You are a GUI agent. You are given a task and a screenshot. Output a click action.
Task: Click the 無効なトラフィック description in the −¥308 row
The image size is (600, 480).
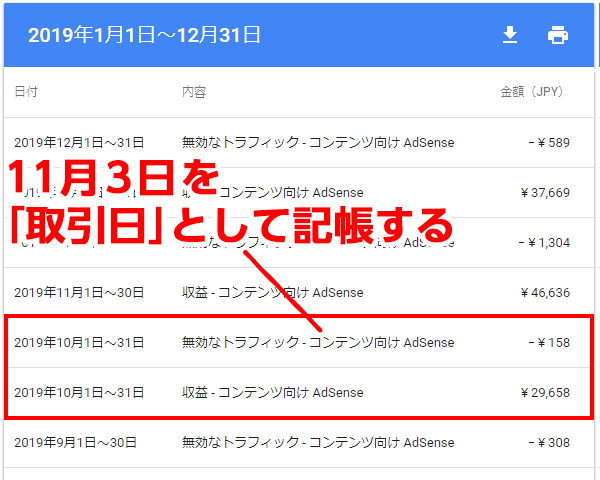point(318,442)
